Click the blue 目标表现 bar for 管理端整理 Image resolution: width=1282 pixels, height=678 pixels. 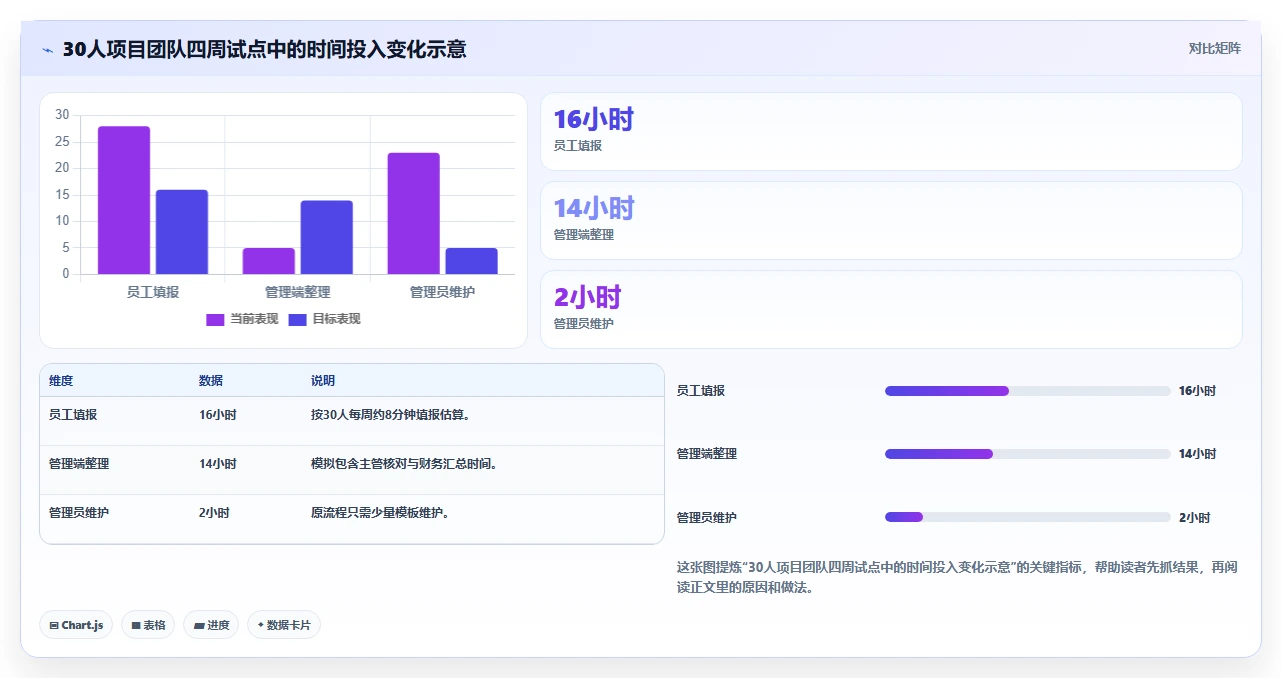tap(327, 237)
